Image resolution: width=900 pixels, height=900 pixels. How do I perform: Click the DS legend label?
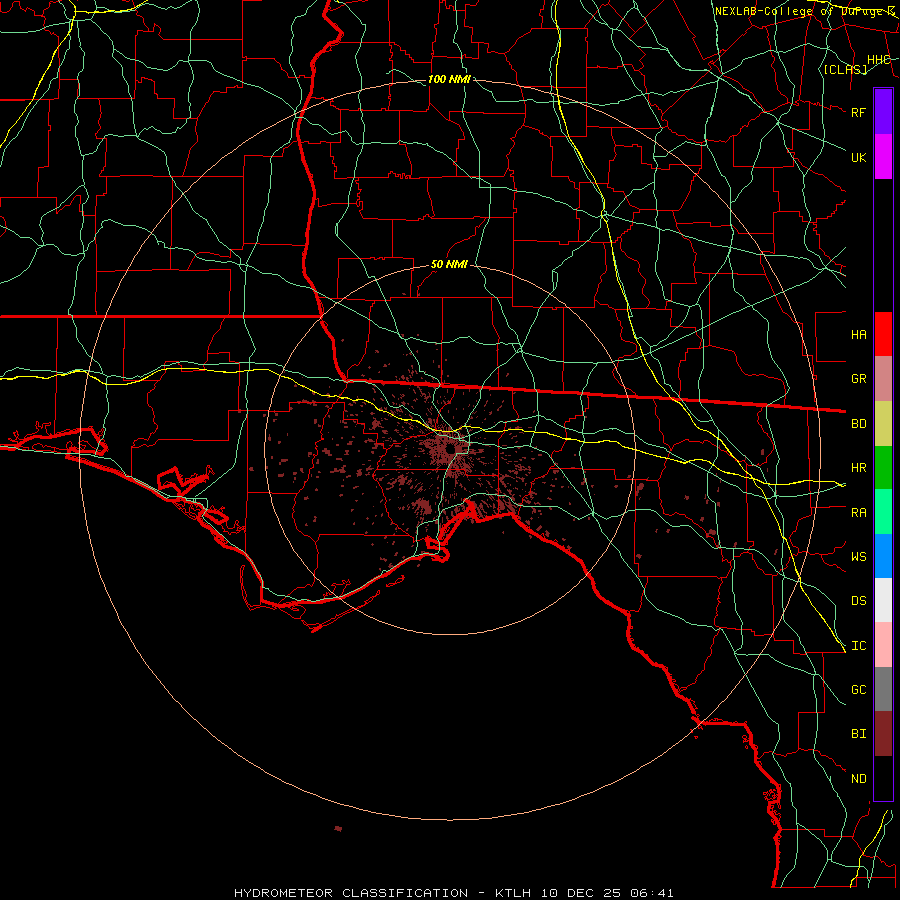859,601
